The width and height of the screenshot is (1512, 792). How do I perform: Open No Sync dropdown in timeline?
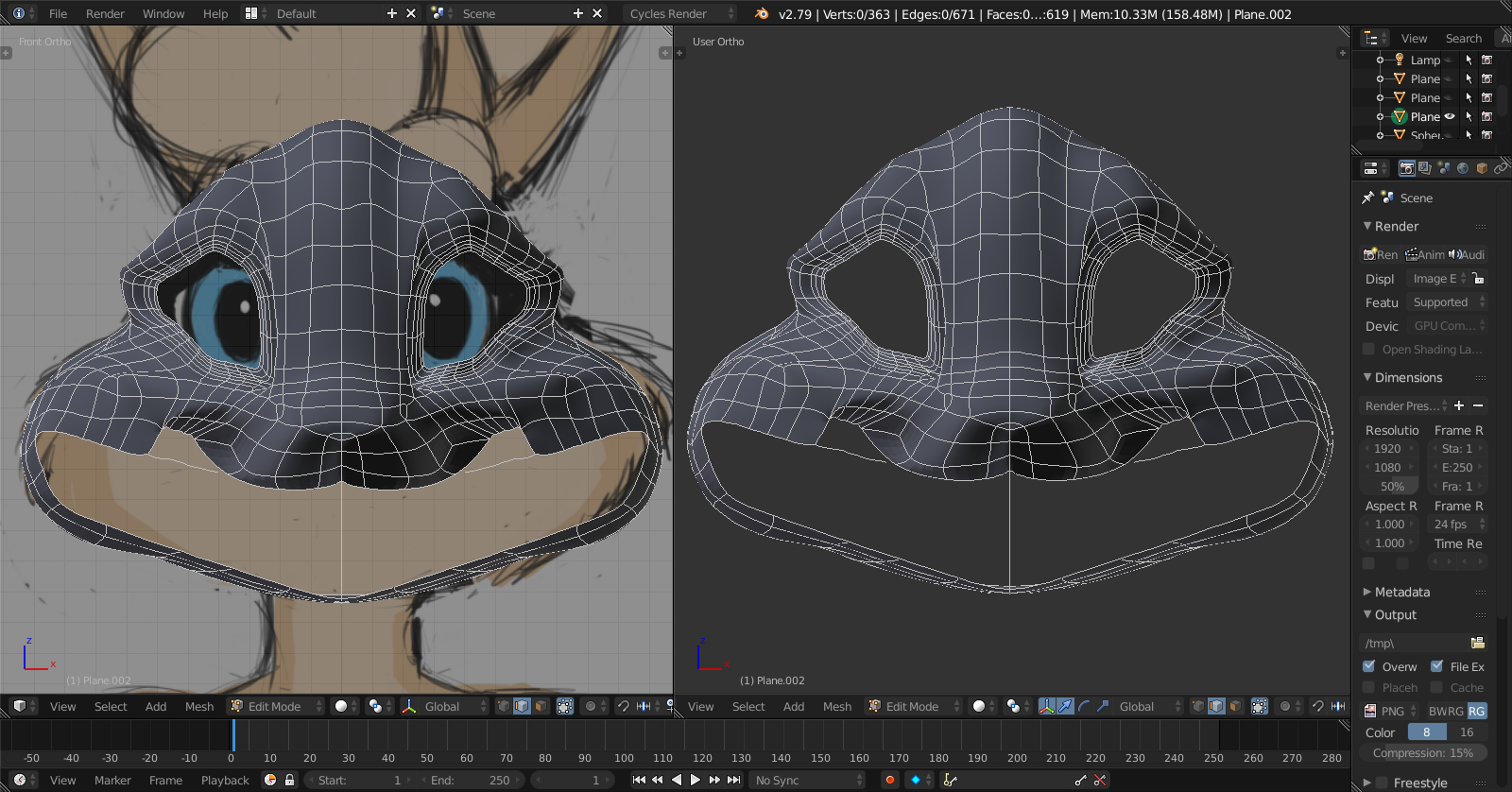(808, 780)
